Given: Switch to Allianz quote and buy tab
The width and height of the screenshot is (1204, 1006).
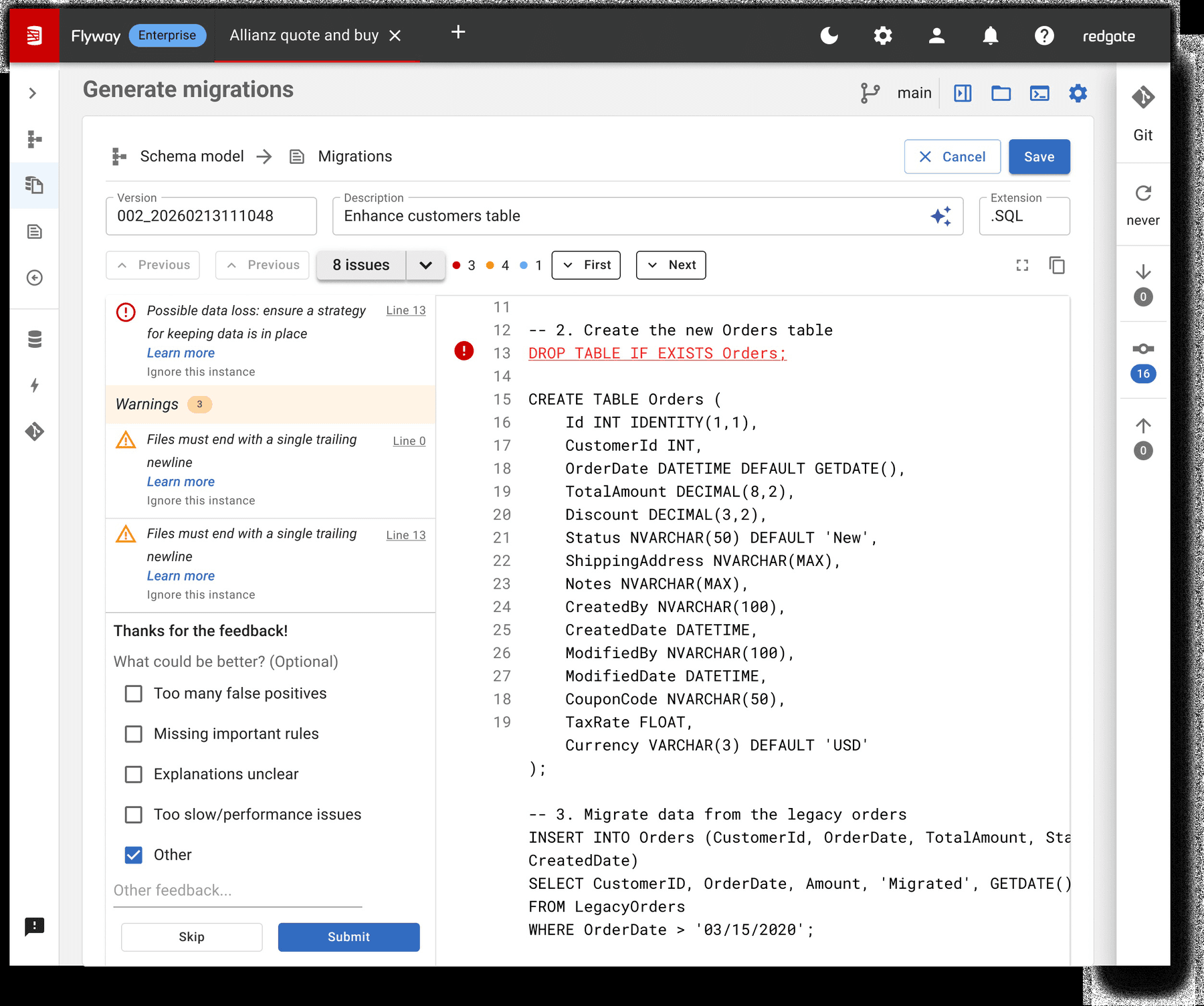Looking at the screenshot, I should click(x=304, y=35).
